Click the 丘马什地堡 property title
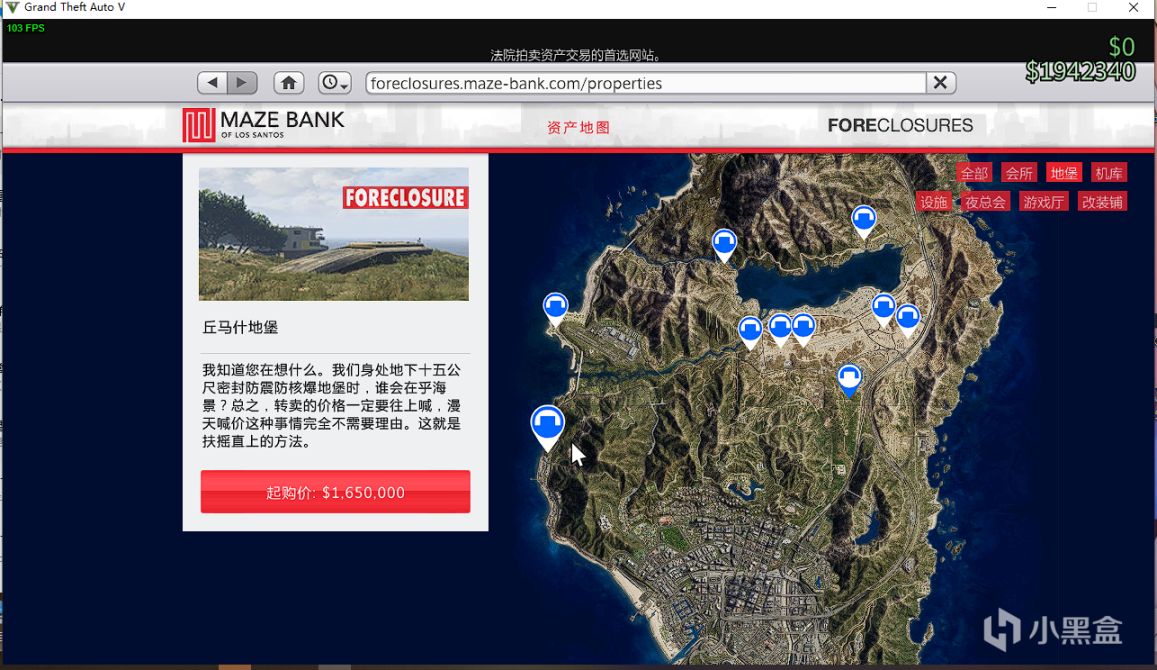The height and width of the screenshot is (670, 1157). click(241, 328)
